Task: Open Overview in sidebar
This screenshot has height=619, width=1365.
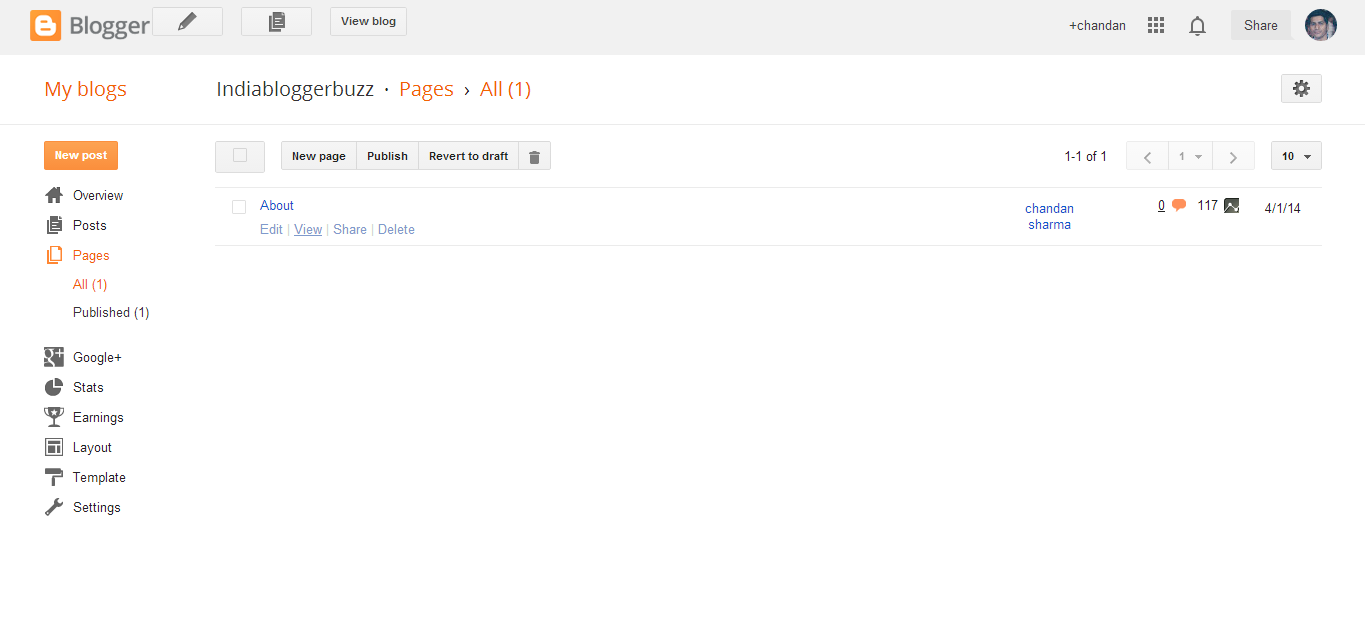Action: [98, 195]
